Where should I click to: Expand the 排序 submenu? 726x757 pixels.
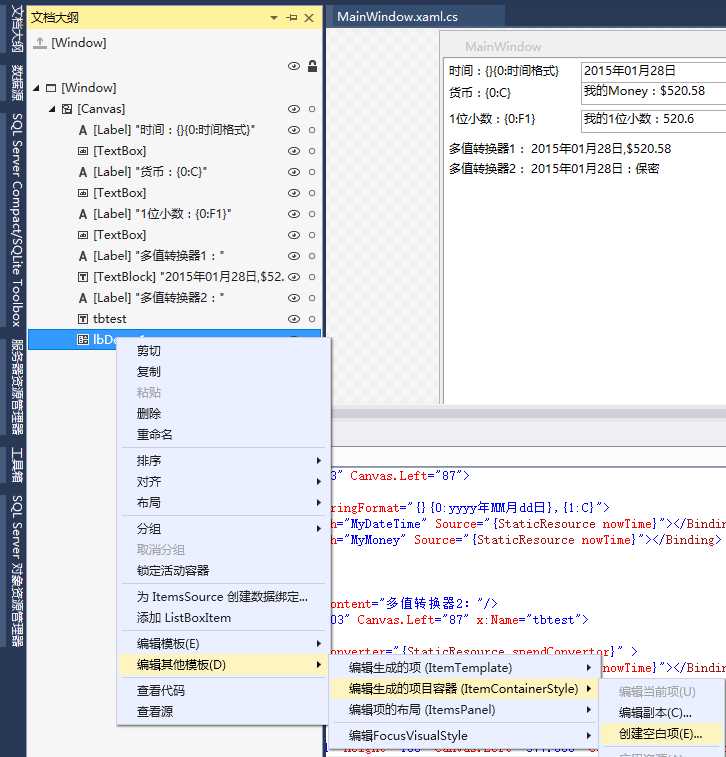click(x=224, y=461)
